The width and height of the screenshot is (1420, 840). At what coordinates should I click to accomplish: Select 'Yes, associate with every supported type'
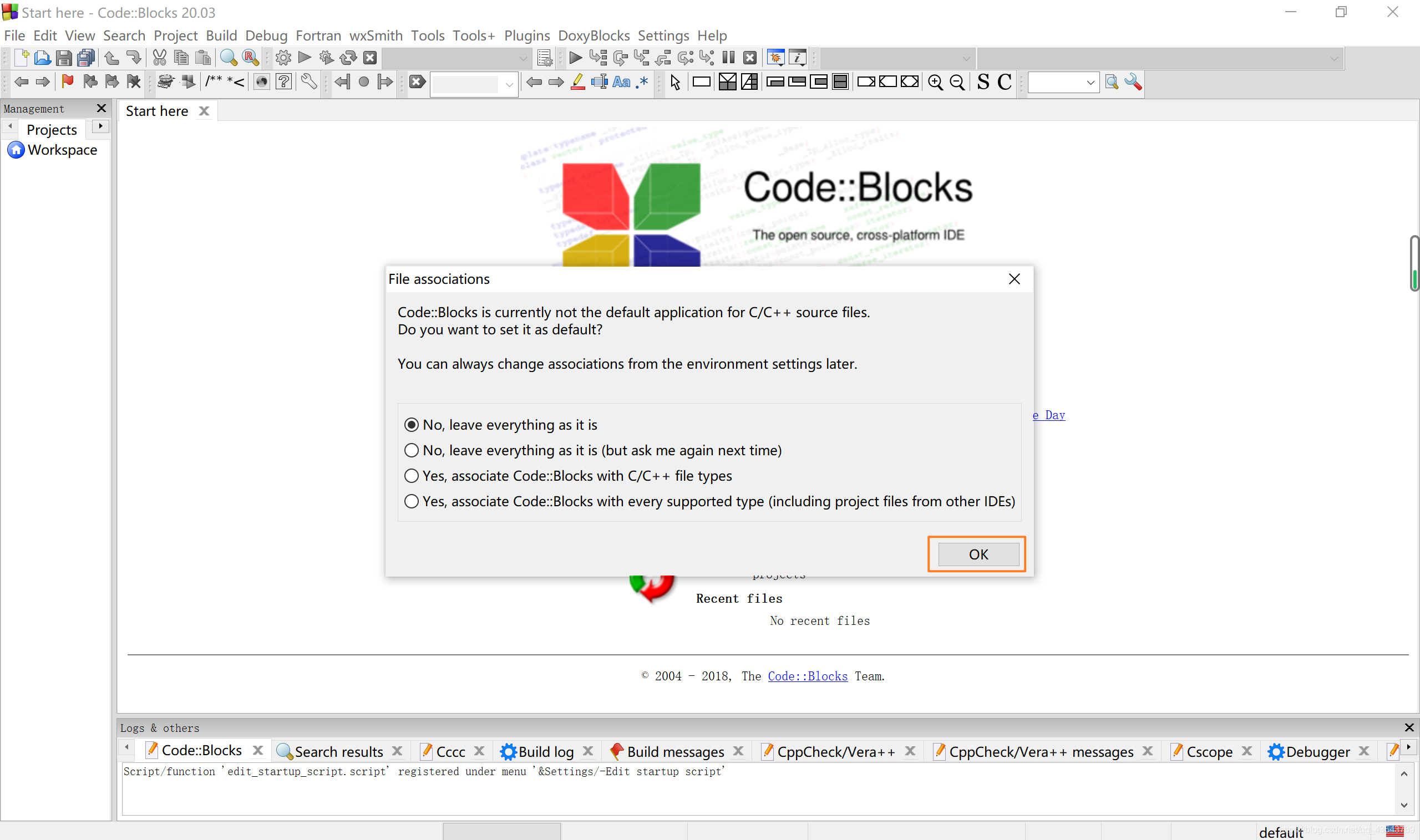(410, 501)
